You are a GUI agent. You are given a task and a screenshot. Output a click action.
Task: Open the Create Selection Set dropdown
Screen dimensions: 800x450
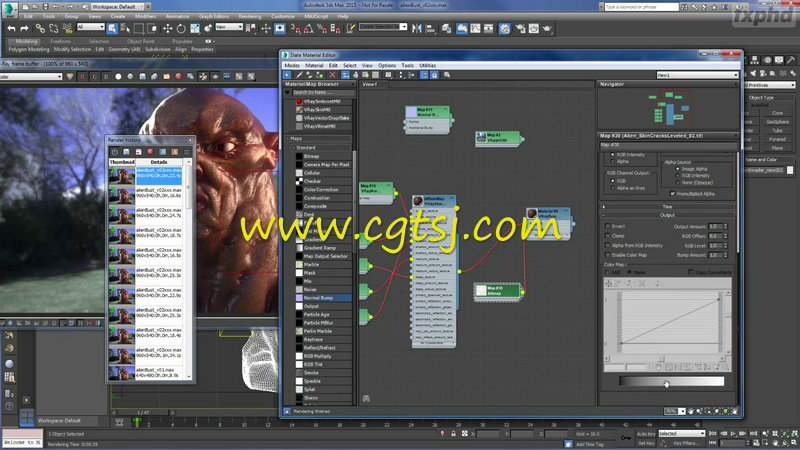[x=383, y=27]
